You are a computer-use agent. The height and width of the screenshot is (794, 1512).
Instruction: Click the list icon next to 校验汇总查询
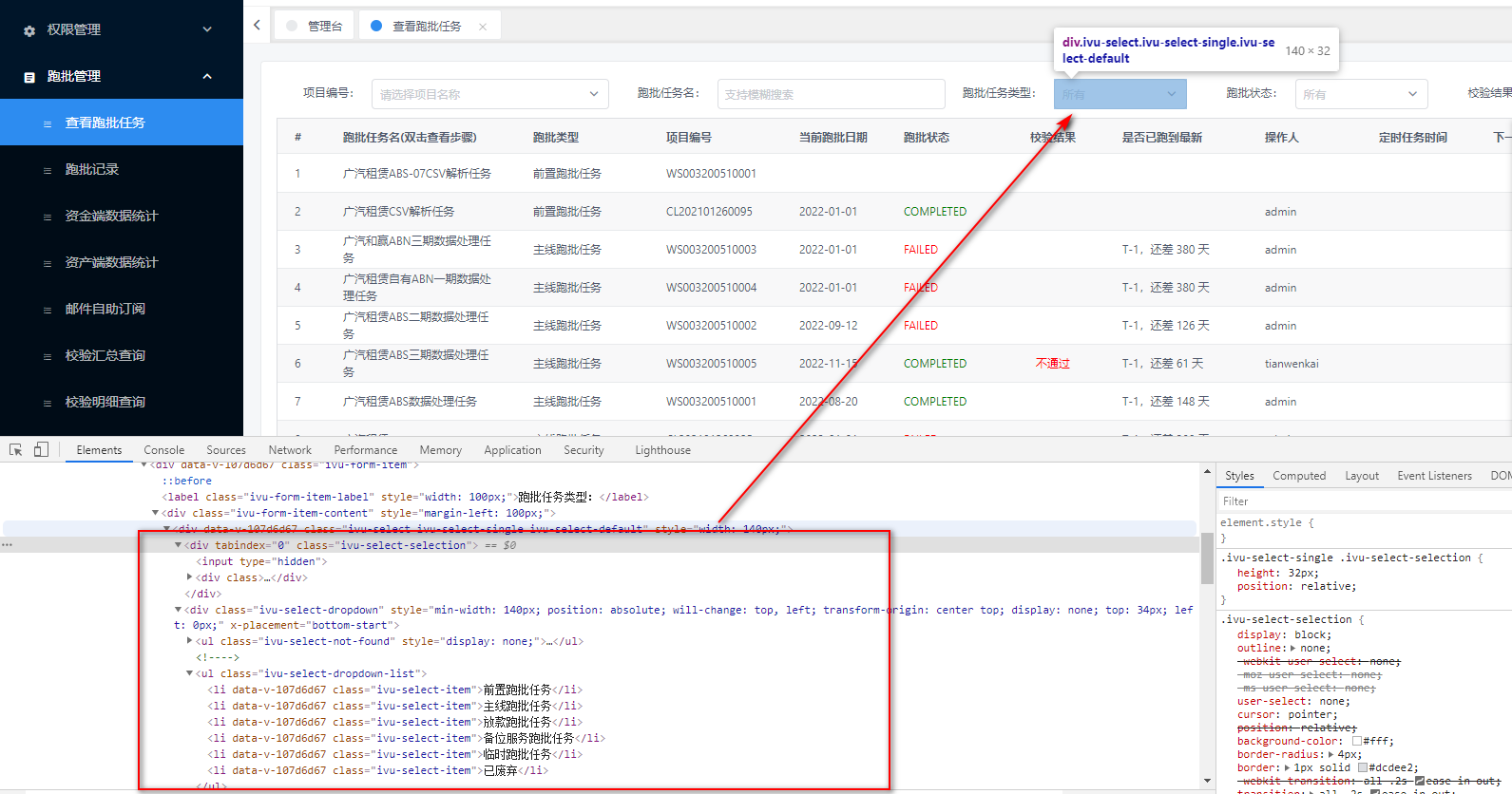pos(48,356)
